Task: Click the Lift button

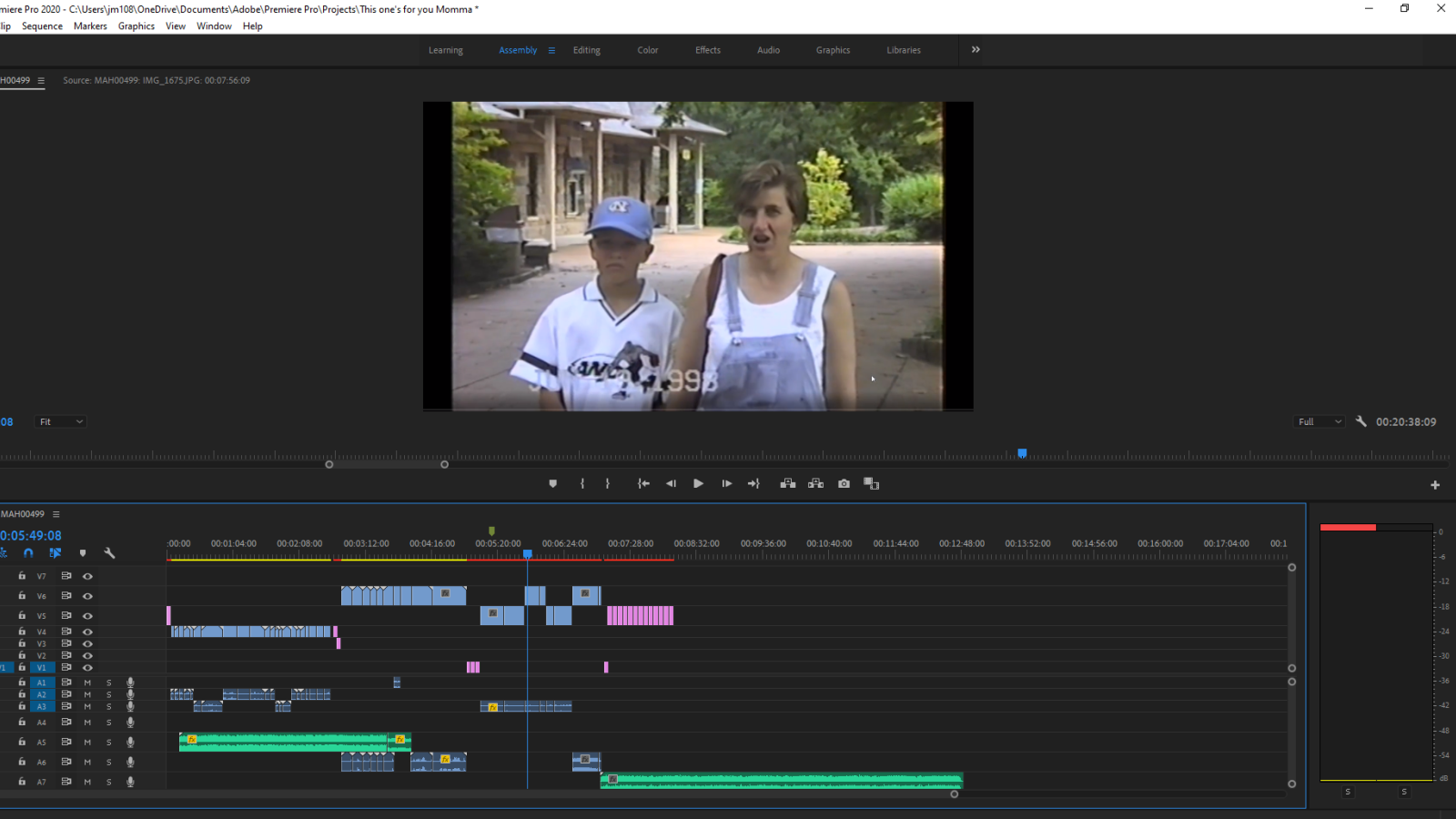Action: [x=788, y=484]
